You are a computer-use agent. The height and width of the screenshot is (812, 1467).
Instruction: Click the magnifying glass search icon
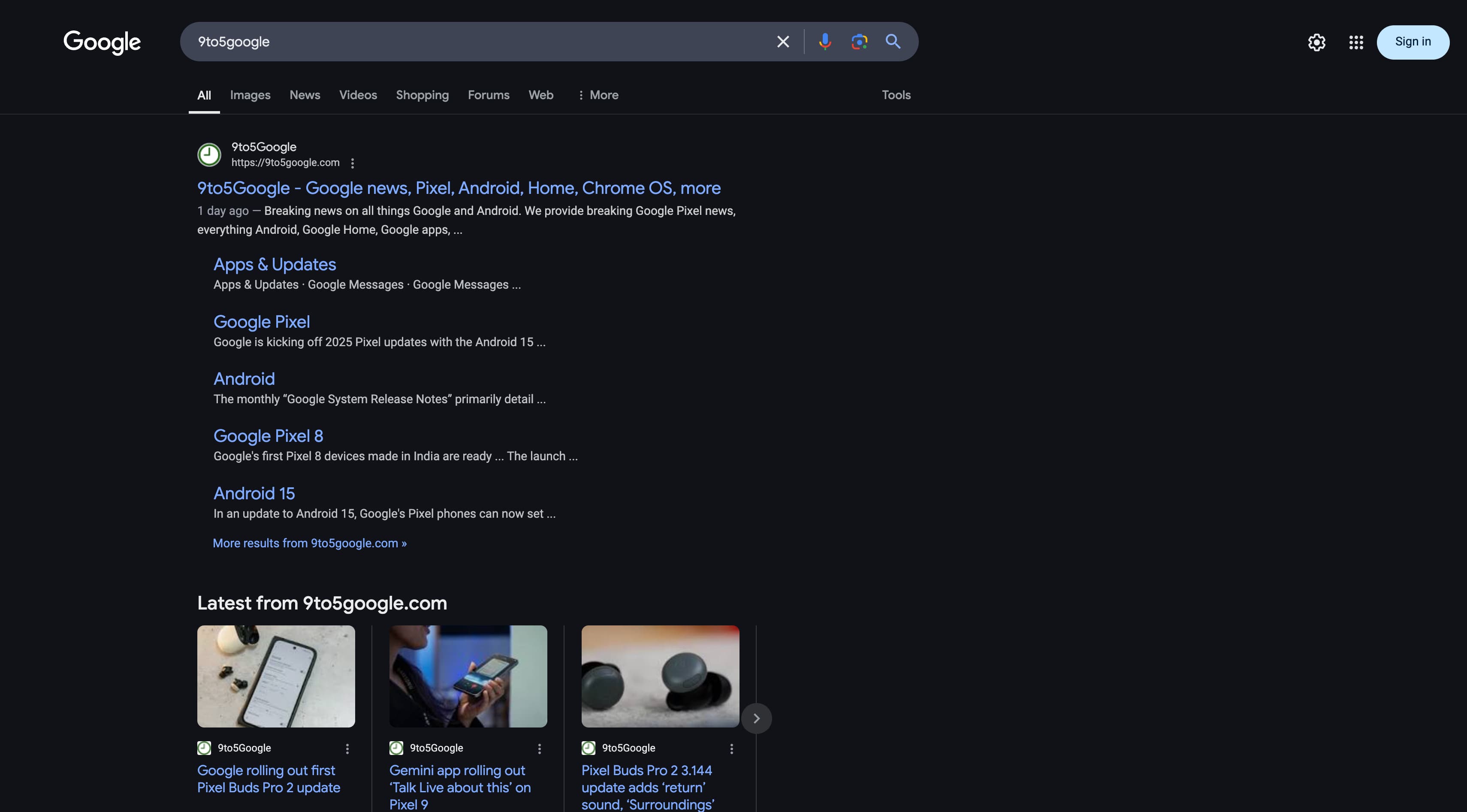click(893, 42)
